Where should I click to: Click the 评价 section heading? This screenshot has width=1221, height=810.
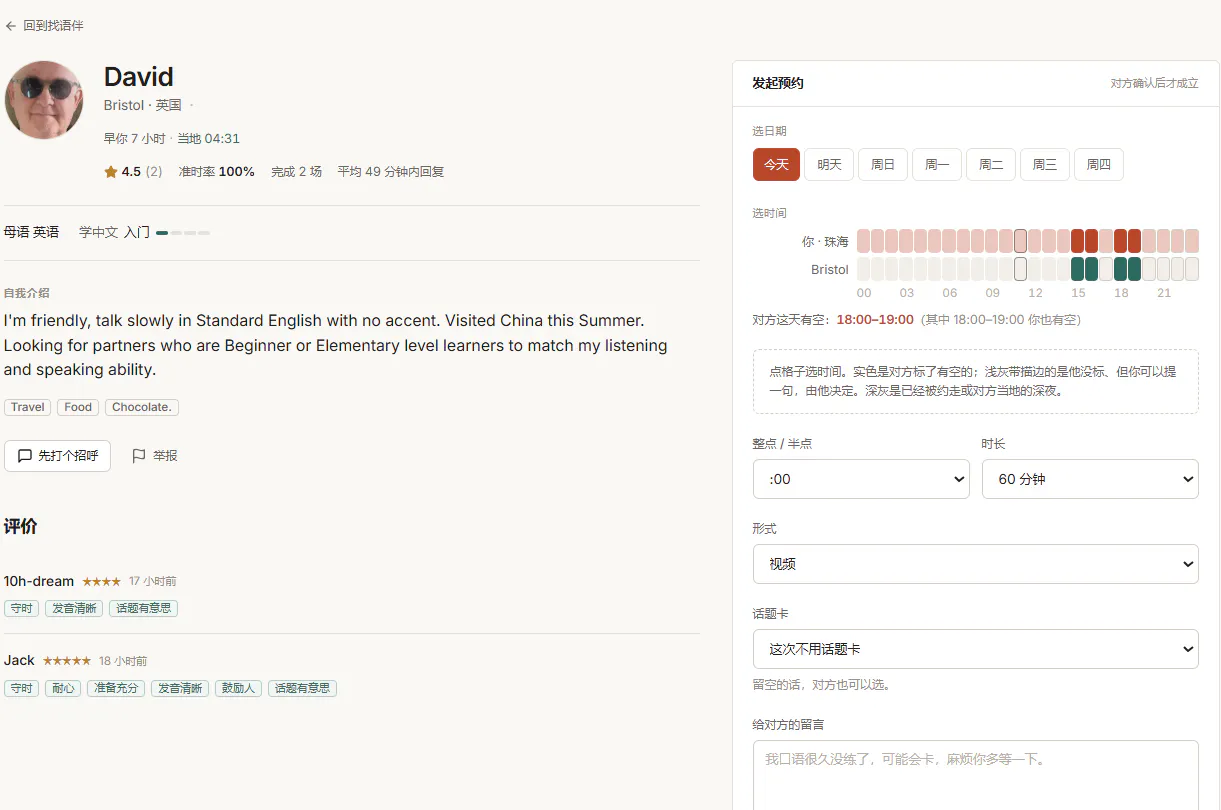click(21, 527)
